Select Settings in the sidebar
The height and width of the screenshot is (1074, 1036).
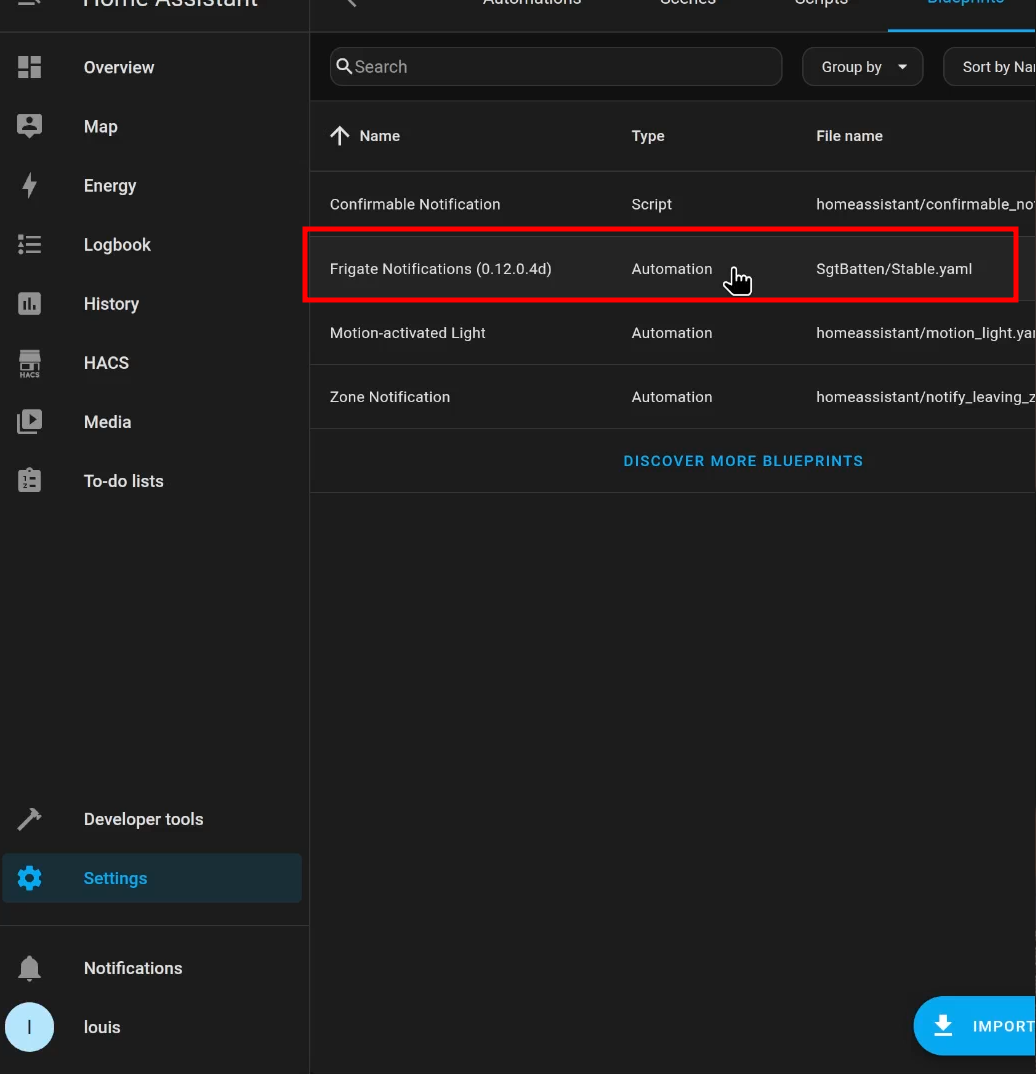tap(152, 878)
